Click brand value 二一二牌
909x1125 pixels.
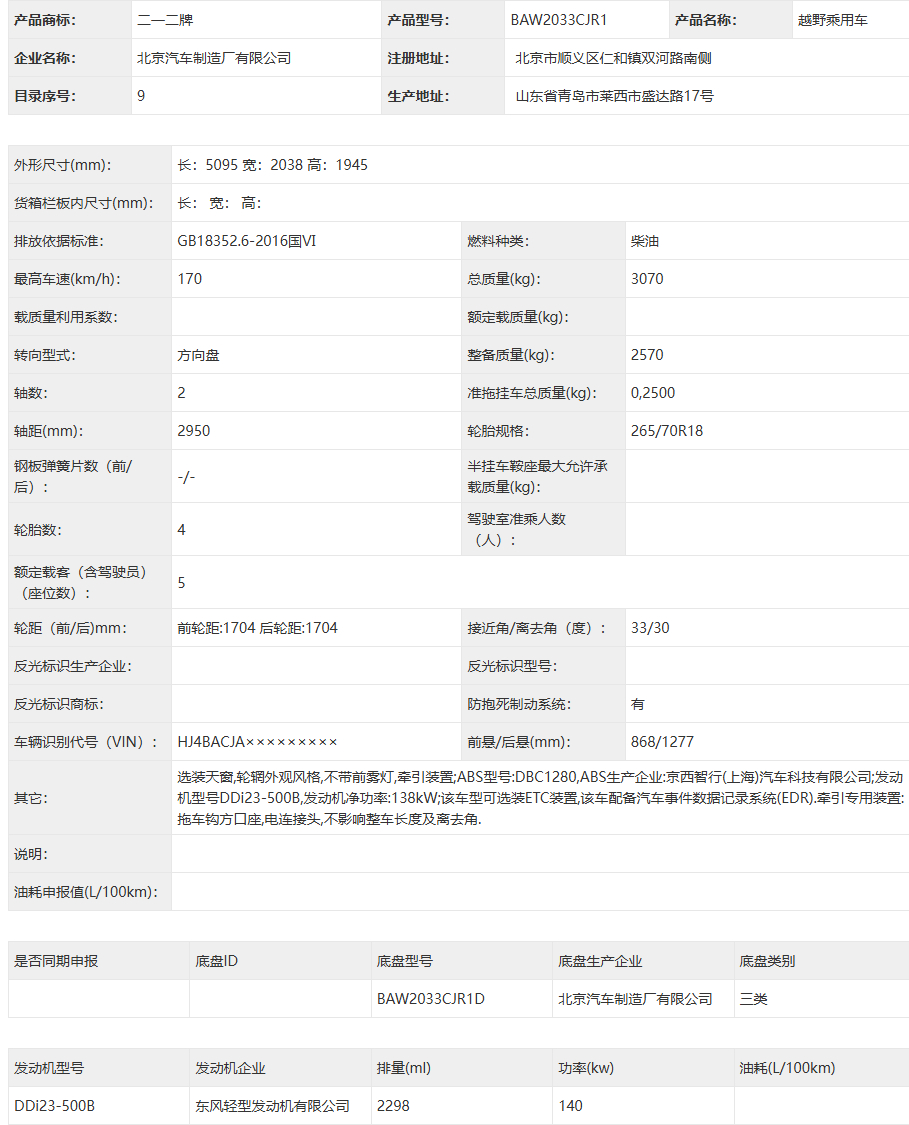pos(165,20)
